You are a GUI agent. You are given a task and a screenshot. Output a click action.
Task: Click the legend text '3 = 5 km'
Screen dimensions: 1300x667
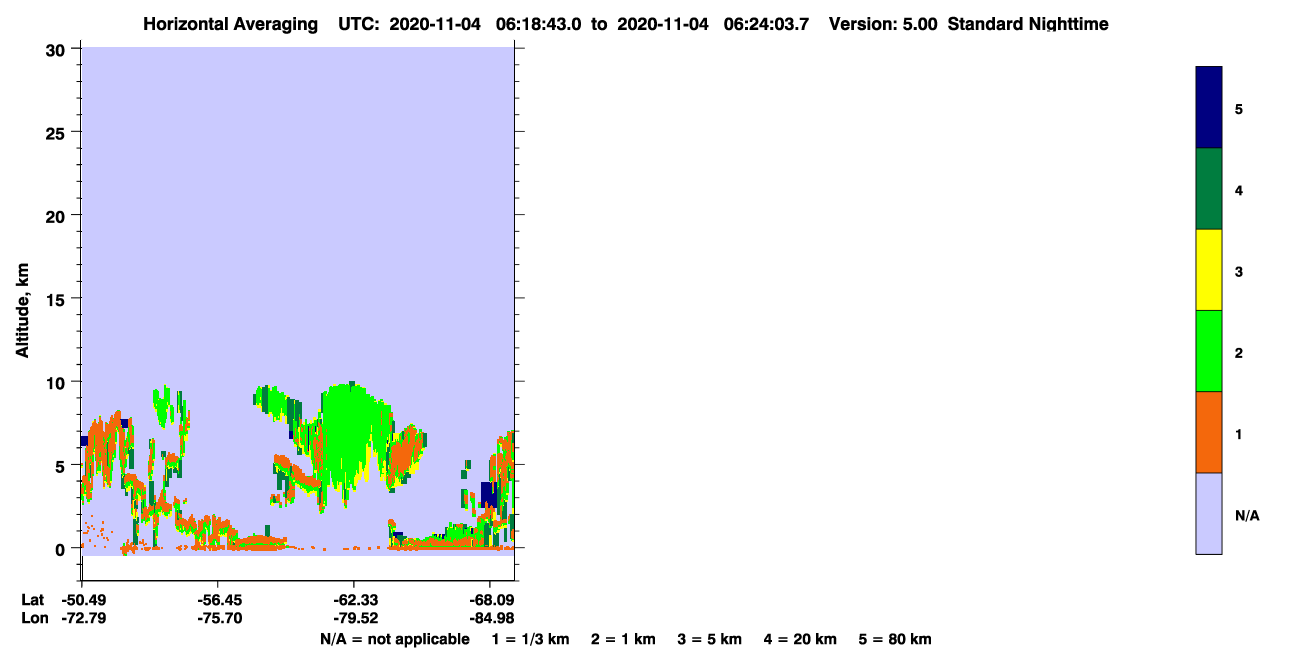pyautogui.click(x=709, y=639)
